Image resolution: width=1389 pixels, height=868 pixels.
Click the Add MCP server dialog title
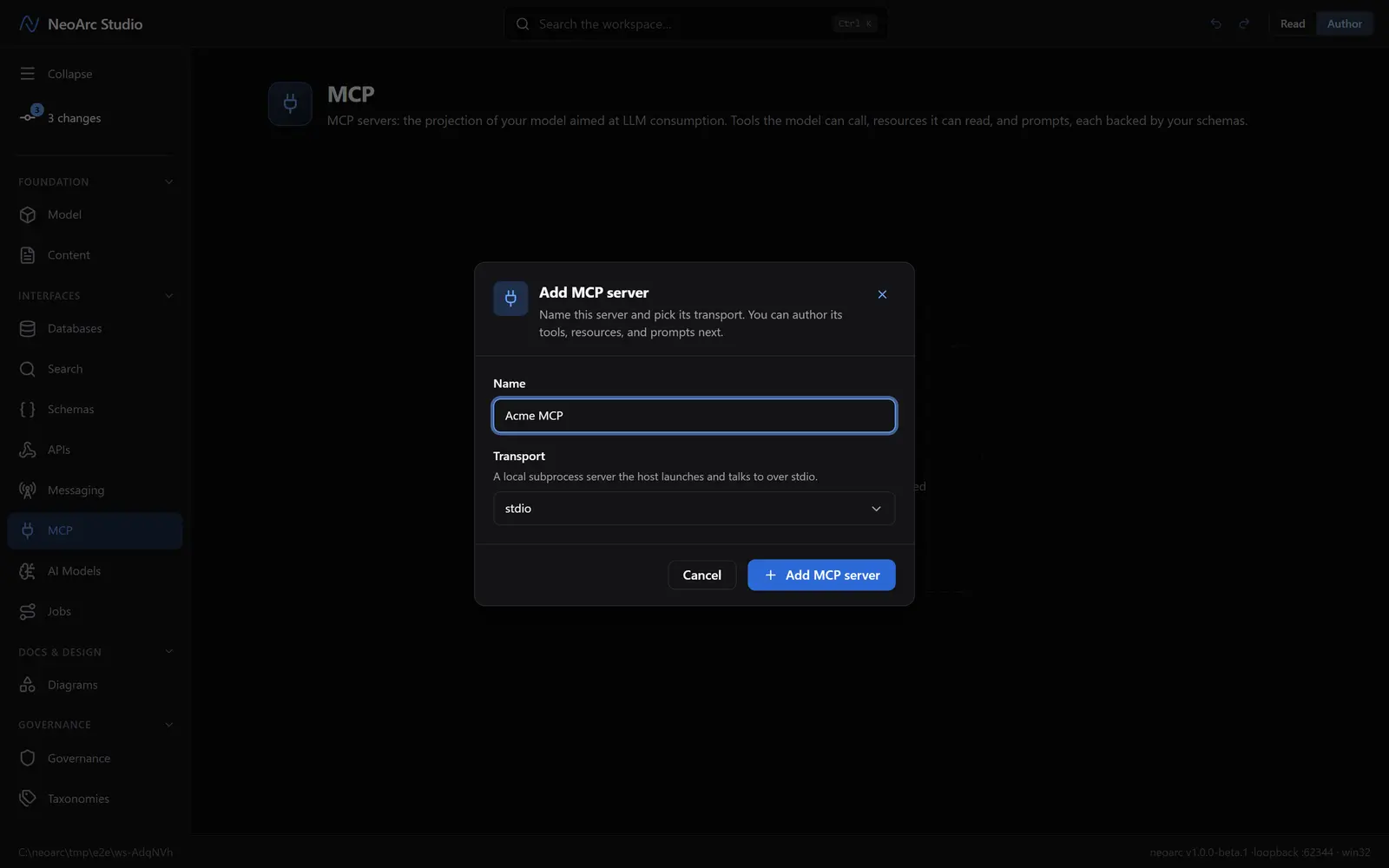pos(594,293)
